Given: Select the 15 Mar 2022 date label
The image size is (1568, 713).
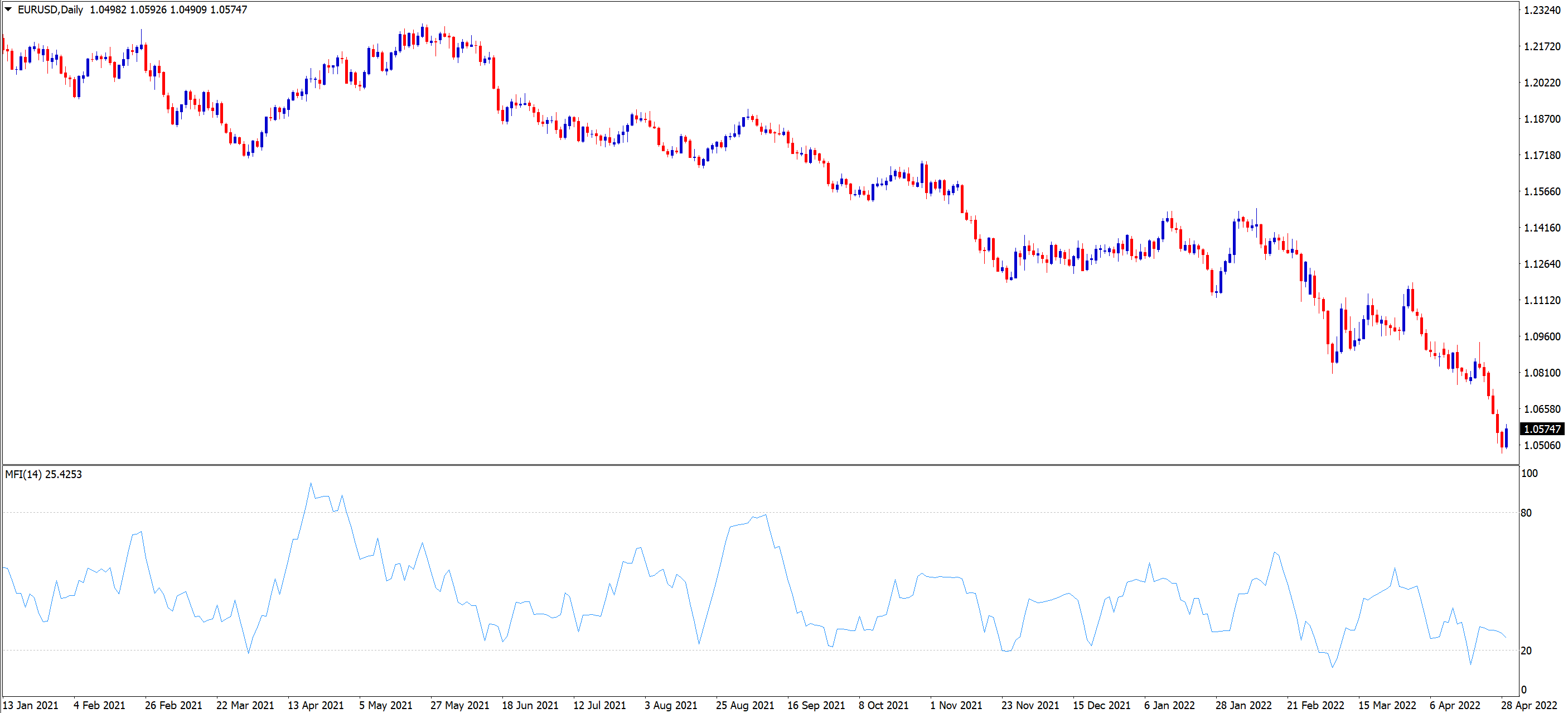Looking at the screenshot, I should 1387,705.
